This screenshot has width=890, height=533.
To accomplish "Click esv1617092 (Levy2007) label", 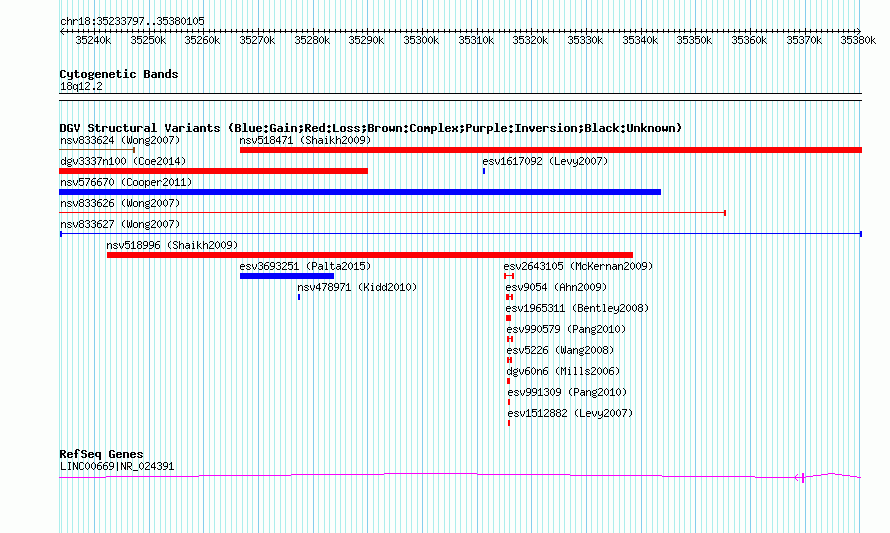I will pyautogui.click(x=545, y=161).
